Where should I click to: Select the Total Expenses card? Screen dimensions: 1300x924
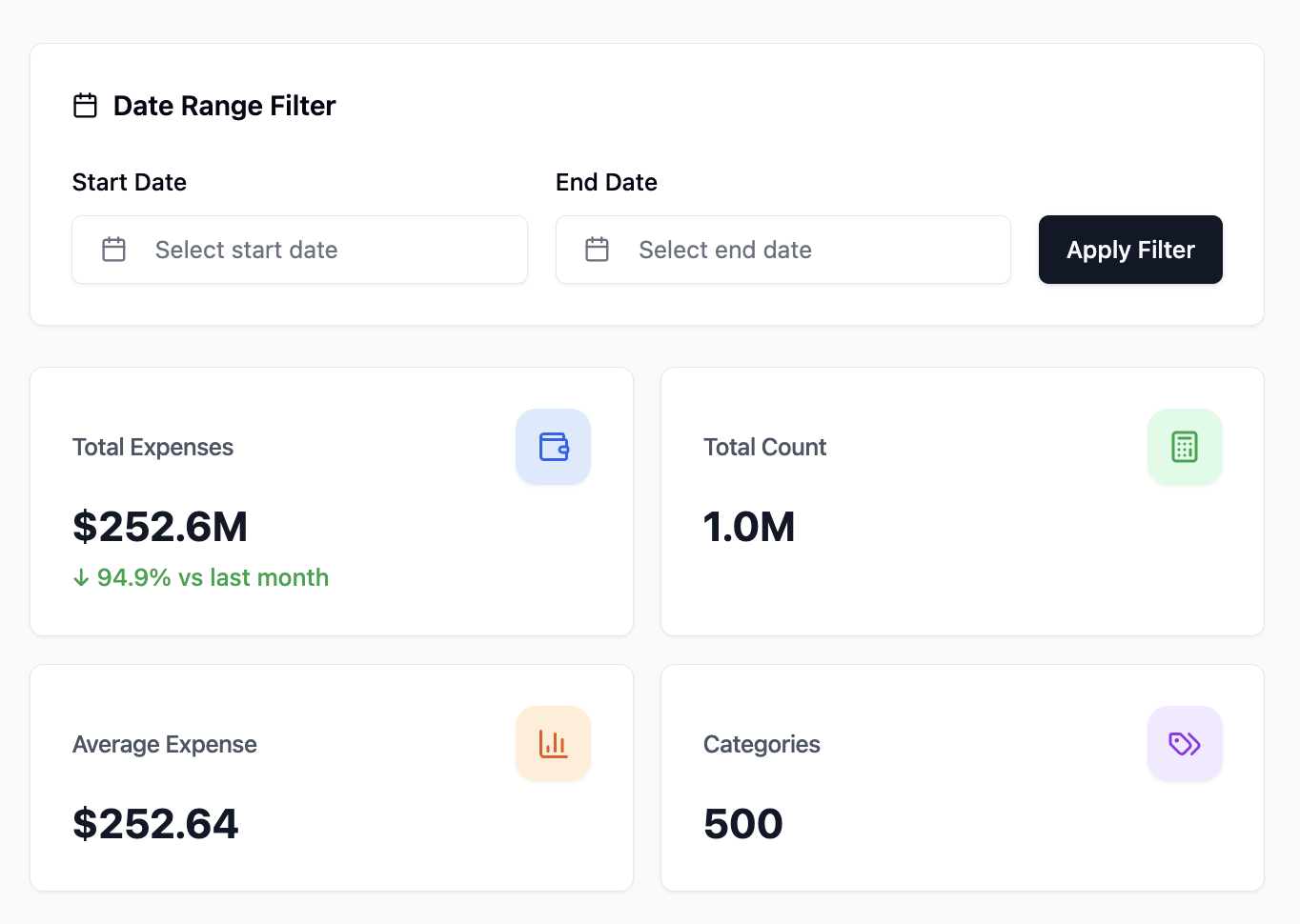point(331,500)
